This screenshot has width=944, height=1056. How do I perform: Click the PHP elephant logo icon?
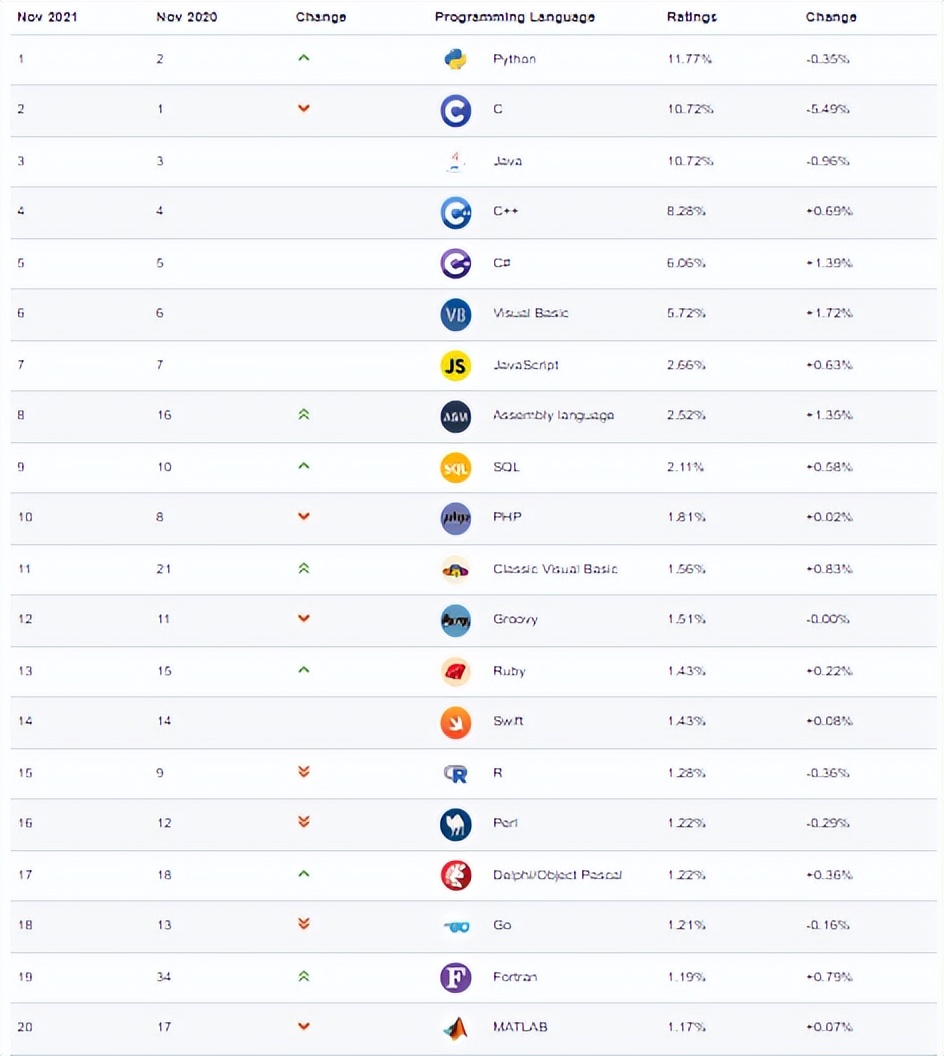point(455,518)
